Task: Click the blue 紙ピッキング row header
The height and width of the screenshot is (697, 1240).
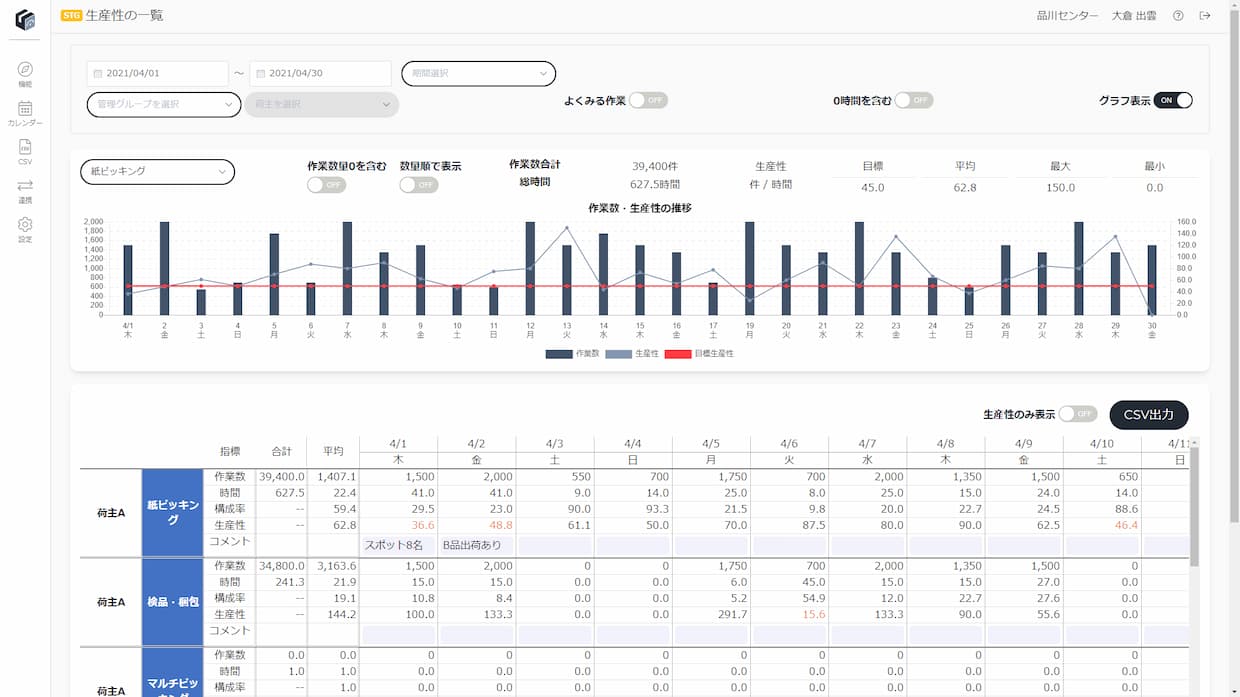Action: tap(173, 513)
